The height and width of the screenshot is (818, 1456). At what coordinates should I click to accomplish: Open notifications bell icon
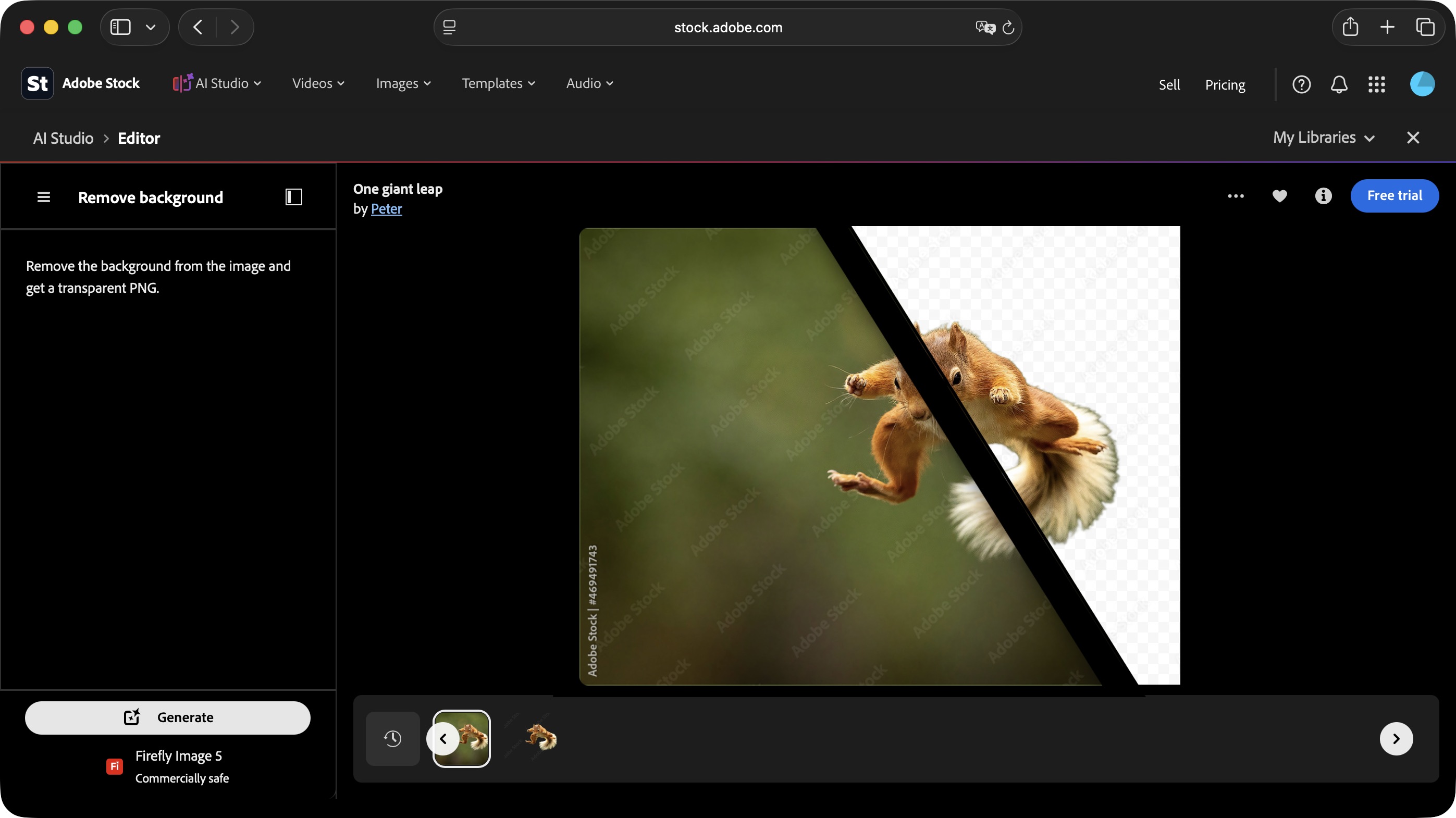(x=1339, y=84)
